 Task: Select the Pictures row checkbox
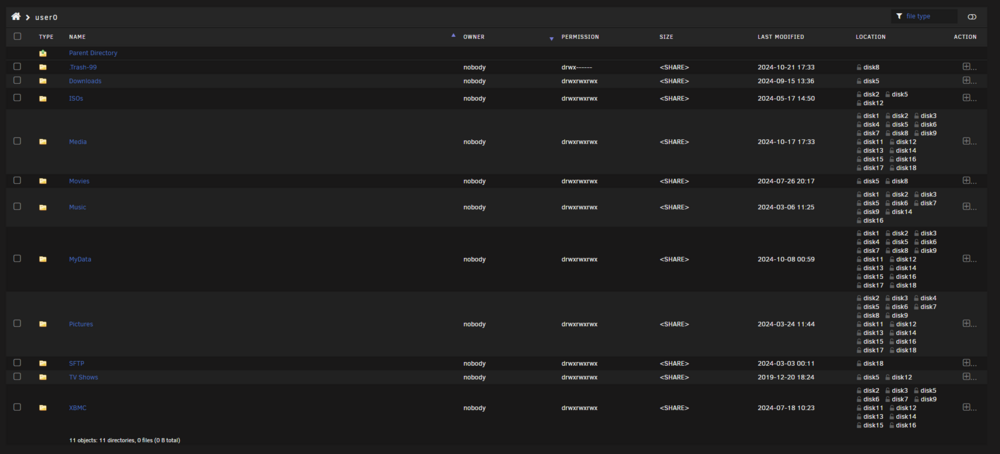pos(17,323)
